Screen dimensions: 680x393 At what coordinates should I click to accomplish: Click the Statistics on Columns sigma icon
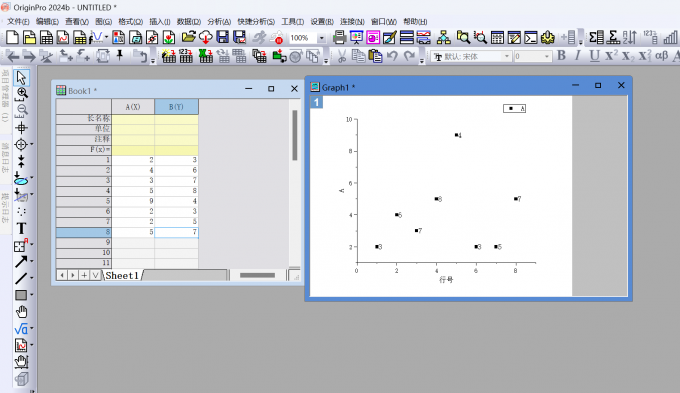(x=596, y=38)
